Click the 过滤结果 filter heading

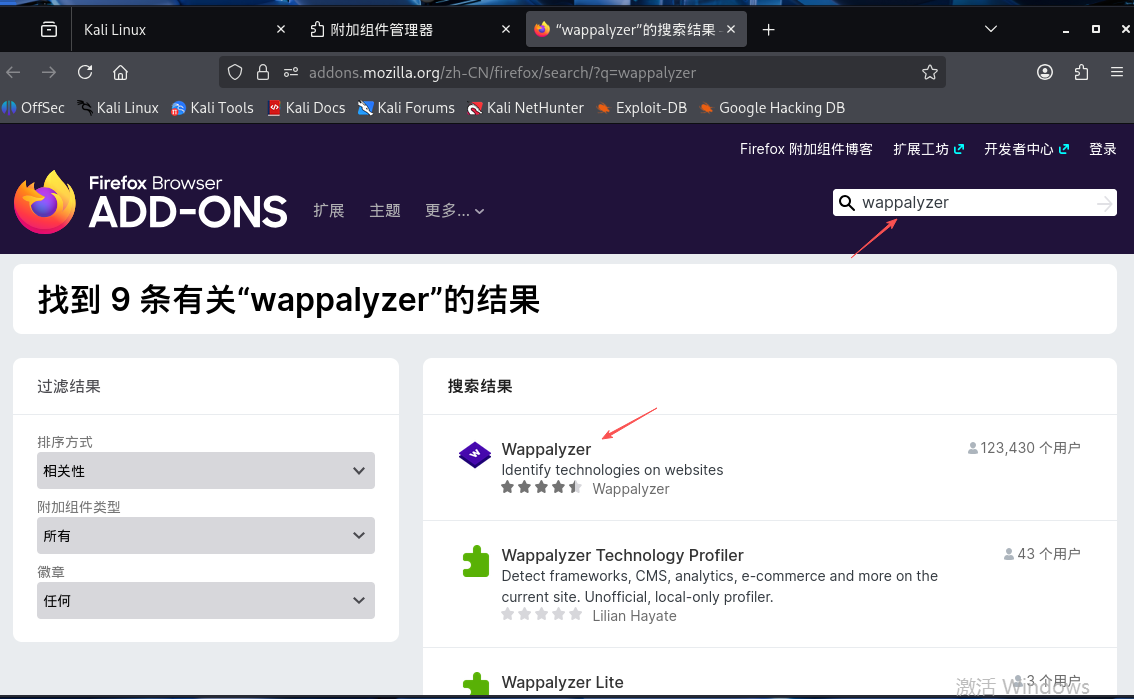pos(69,387)
